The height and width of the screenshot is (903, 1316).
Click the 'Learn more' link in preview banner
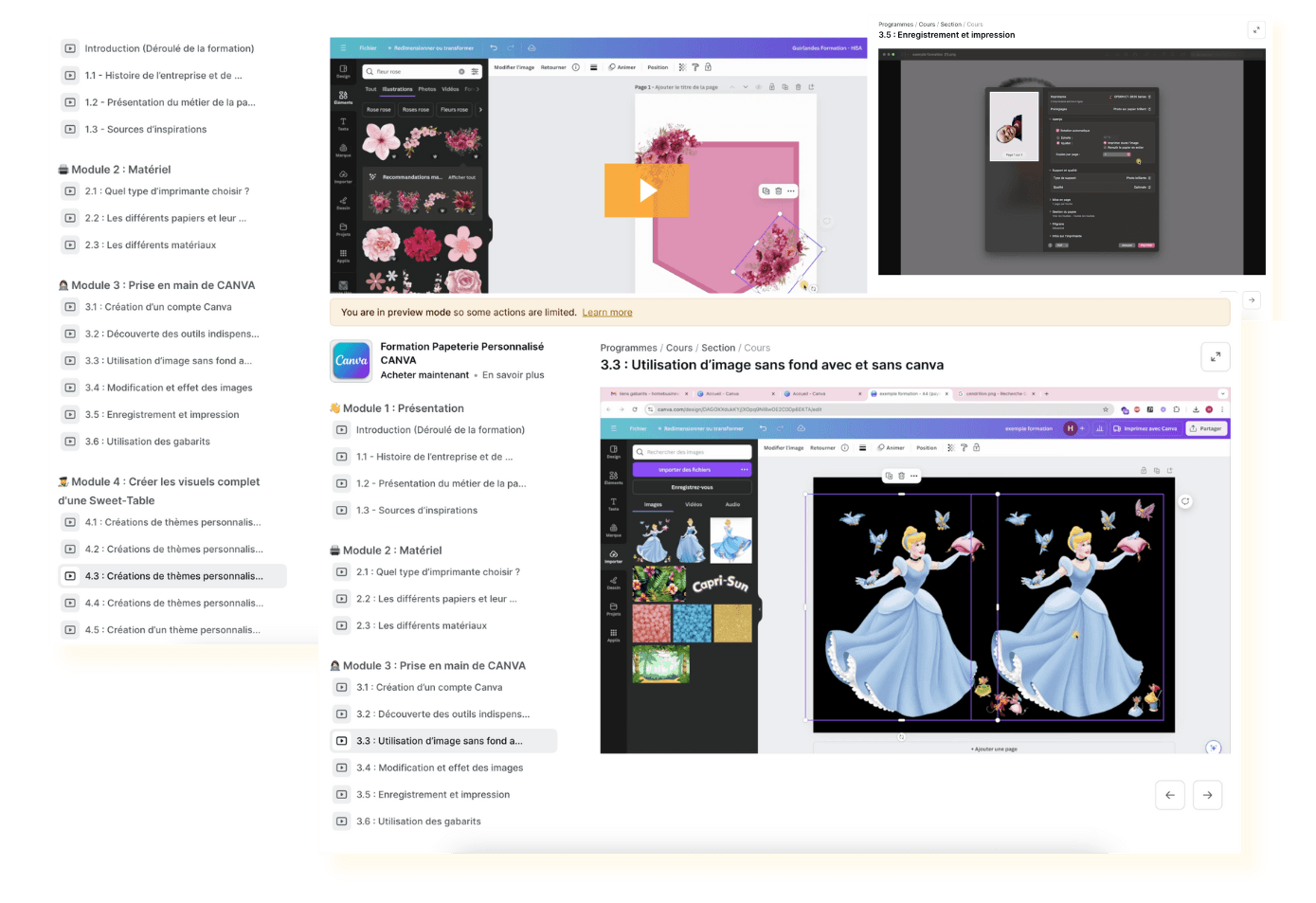(606, 313)
